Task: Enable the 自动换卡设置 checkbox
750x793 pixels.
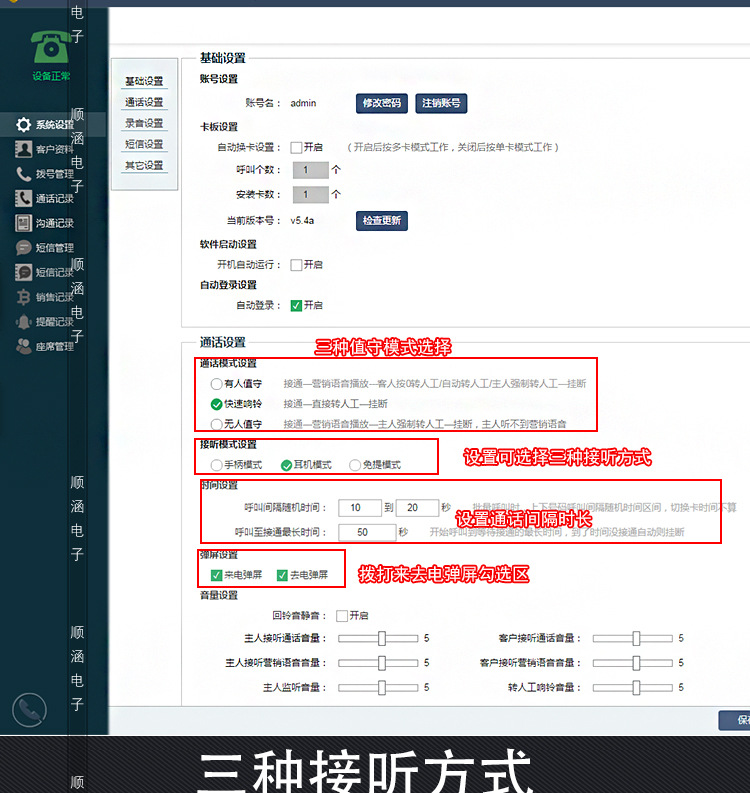Action: pyautogui.click(x=296, y=148)
